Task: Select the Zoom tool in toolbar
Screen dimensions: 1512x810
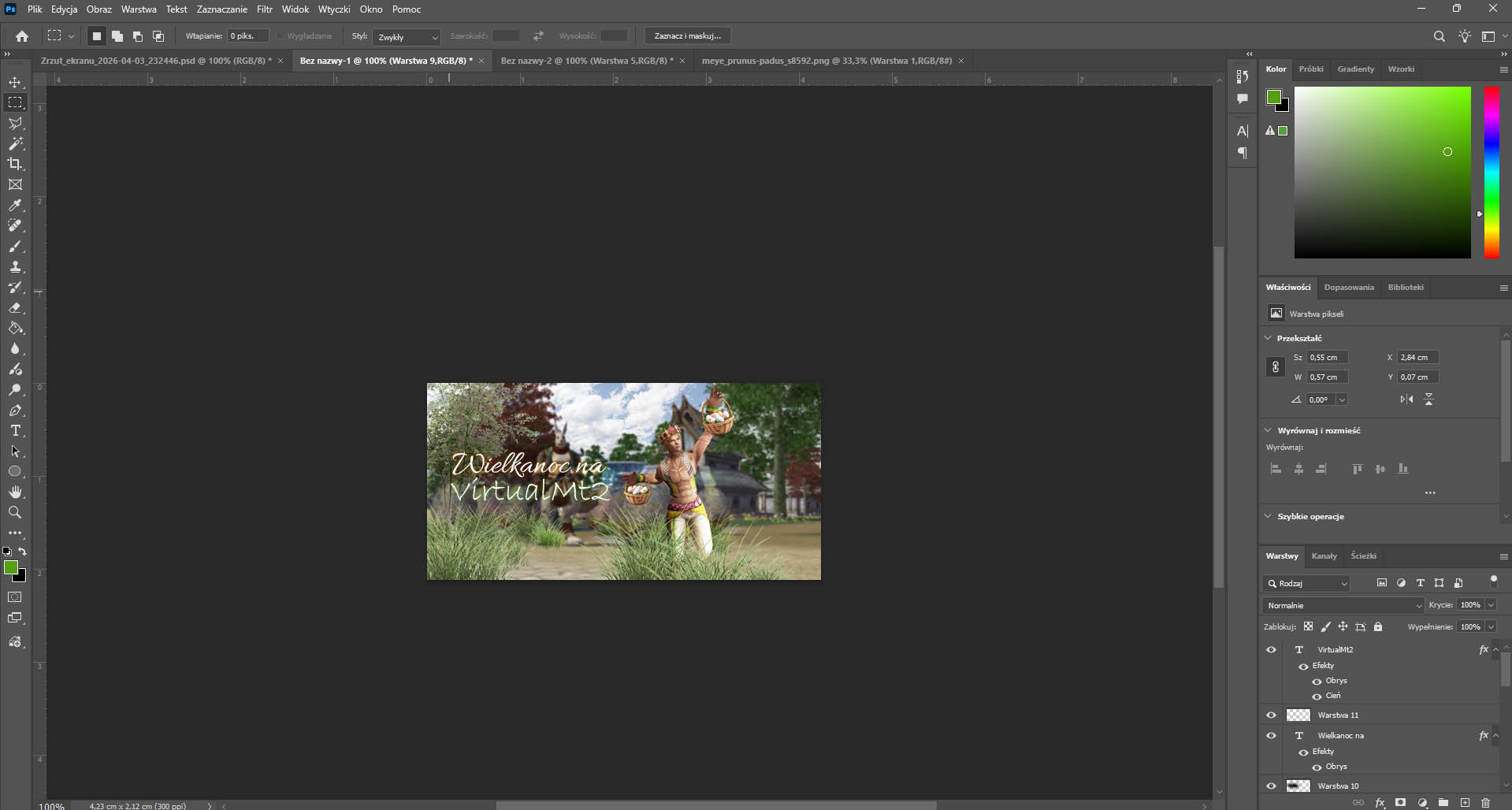Action: coord(15,512)
